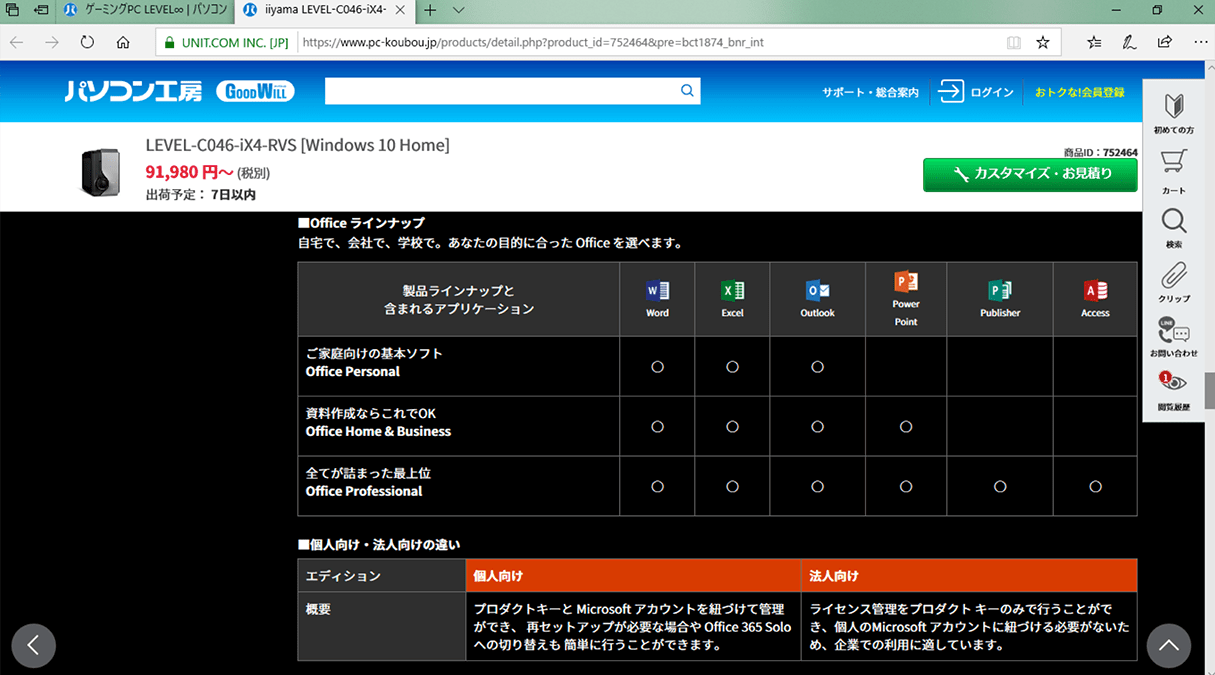The width and height of the screenshot is (1215, 675).
Task: Click the site search input field
Action: [x=500, y=91]
